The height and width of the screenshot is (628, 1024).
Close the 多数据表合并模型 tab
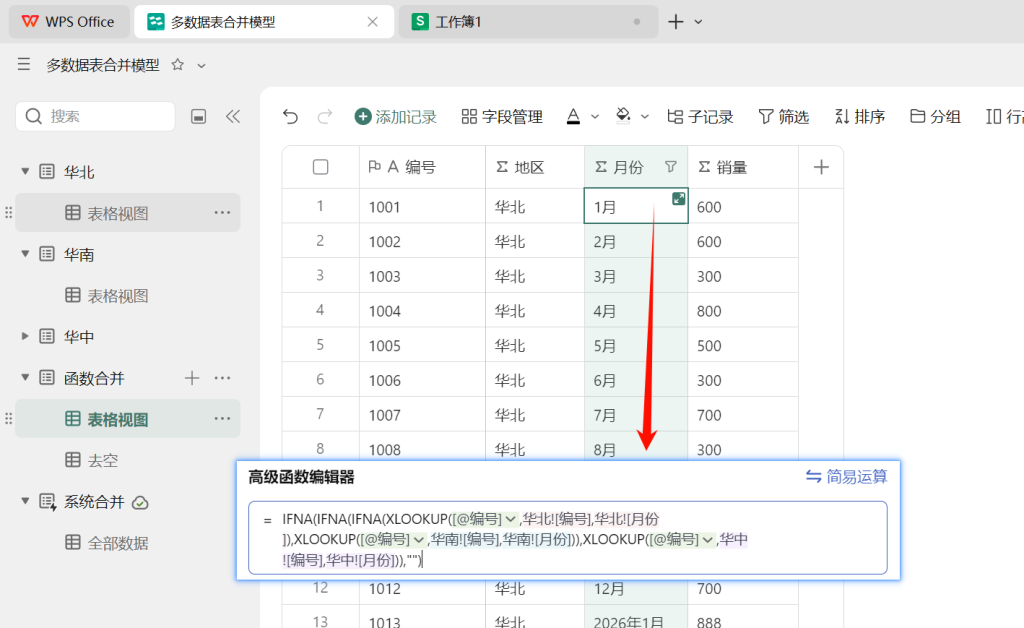pyautogui.click(x=372, y=22)
